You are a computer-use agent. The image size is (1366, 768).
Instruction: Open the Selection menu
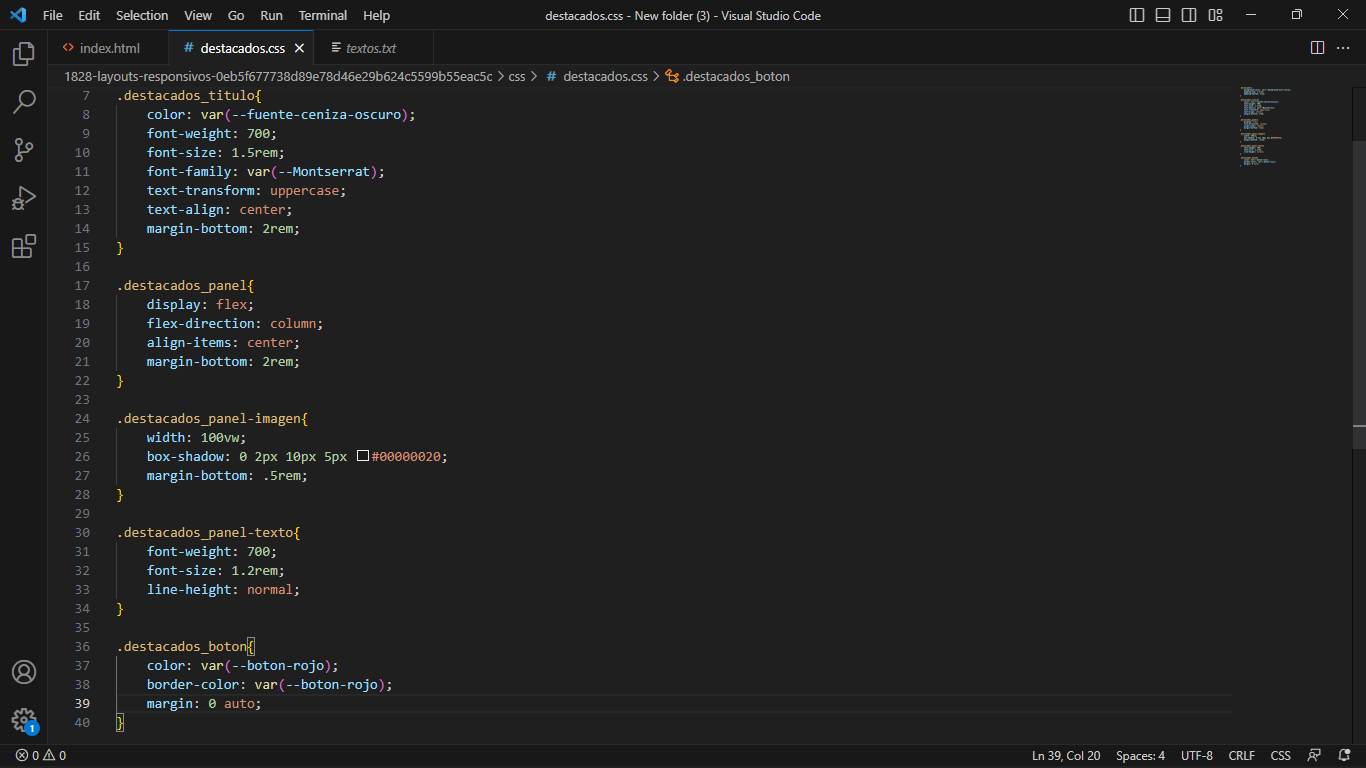tap(142, 15)
